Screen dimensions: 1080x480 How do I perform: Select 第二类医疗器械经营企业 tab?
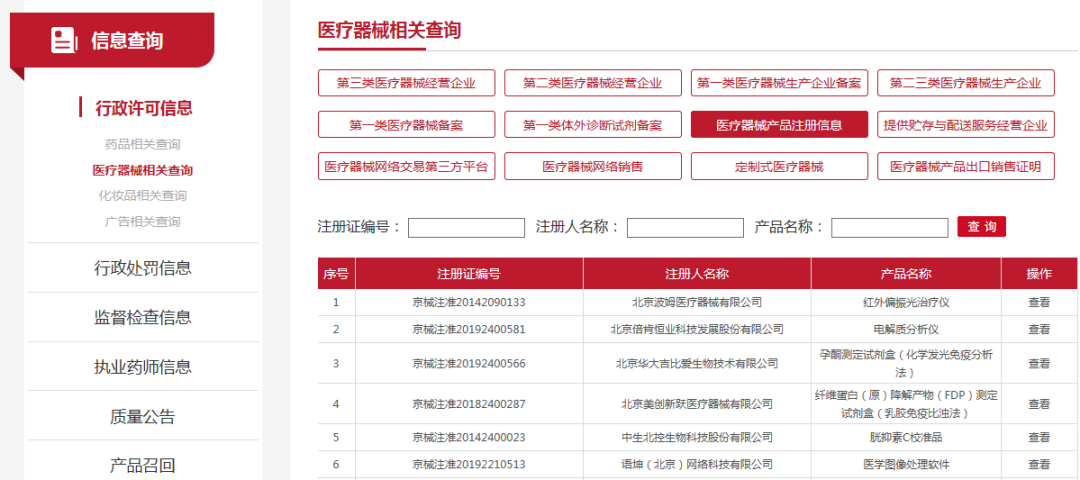[x=592, y=83]
